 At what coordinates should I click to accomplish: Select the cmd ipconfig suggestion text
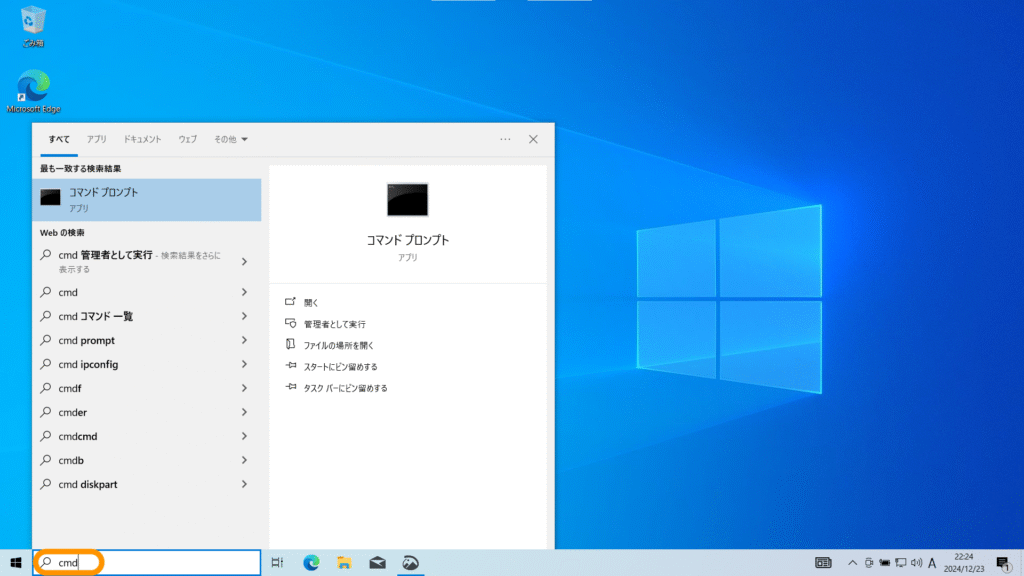pyautogui.click(x=88, y=364)
